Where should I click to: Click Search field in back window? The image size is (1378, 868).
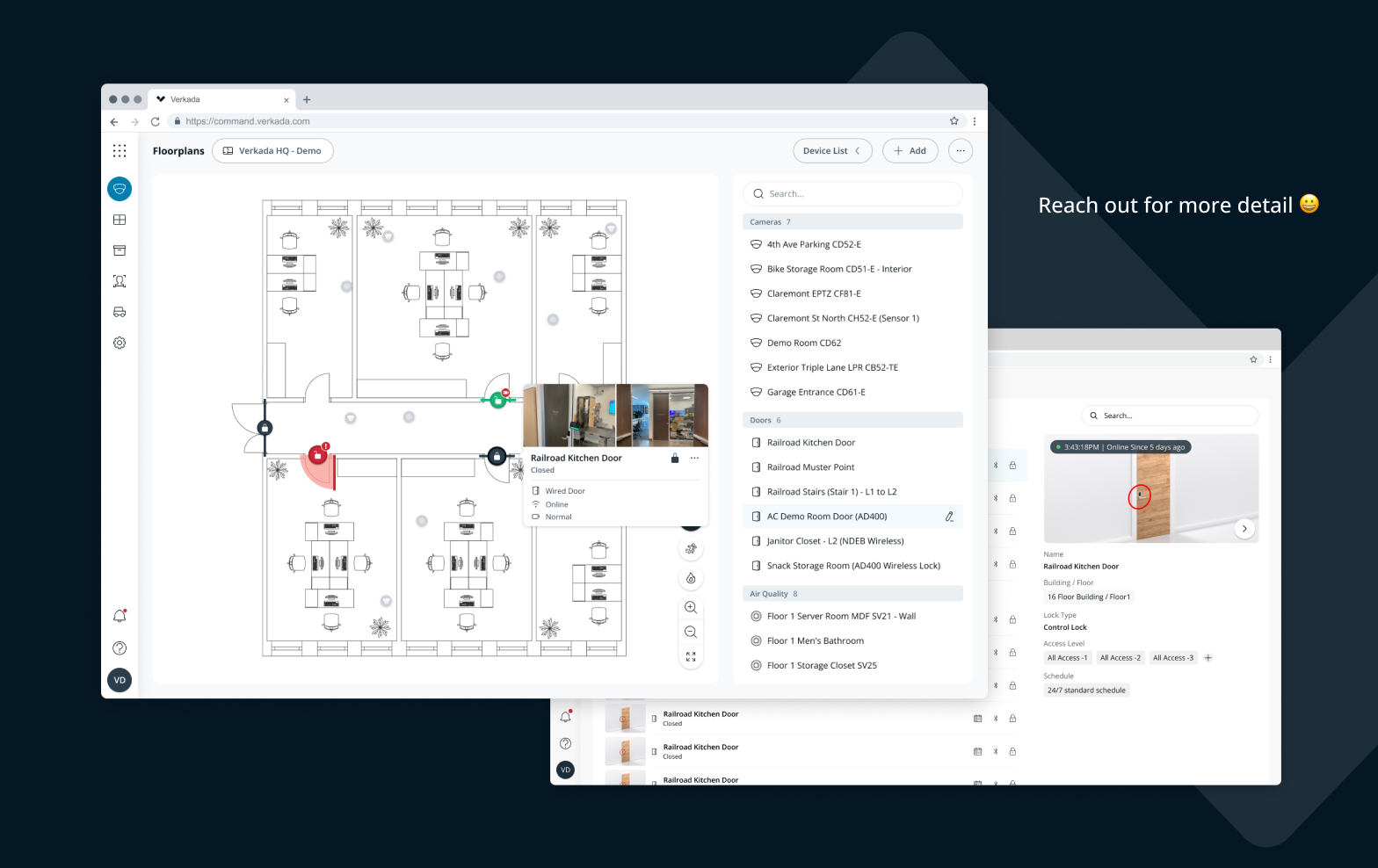1170,416
